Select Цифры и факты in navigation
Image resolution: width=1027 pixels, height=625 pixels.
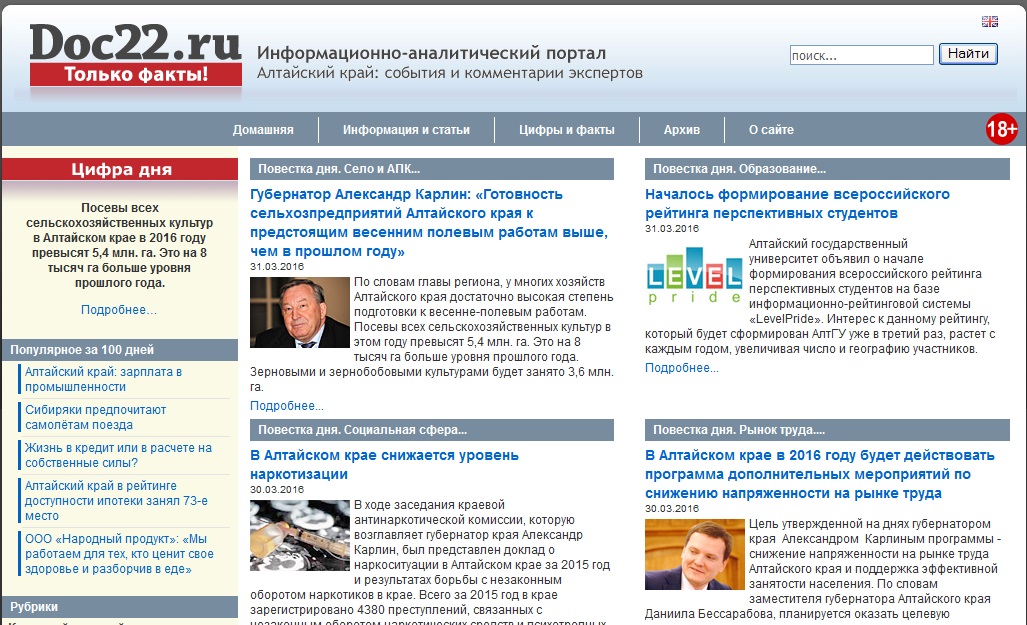pyautogui.click(x=567, y=130)
